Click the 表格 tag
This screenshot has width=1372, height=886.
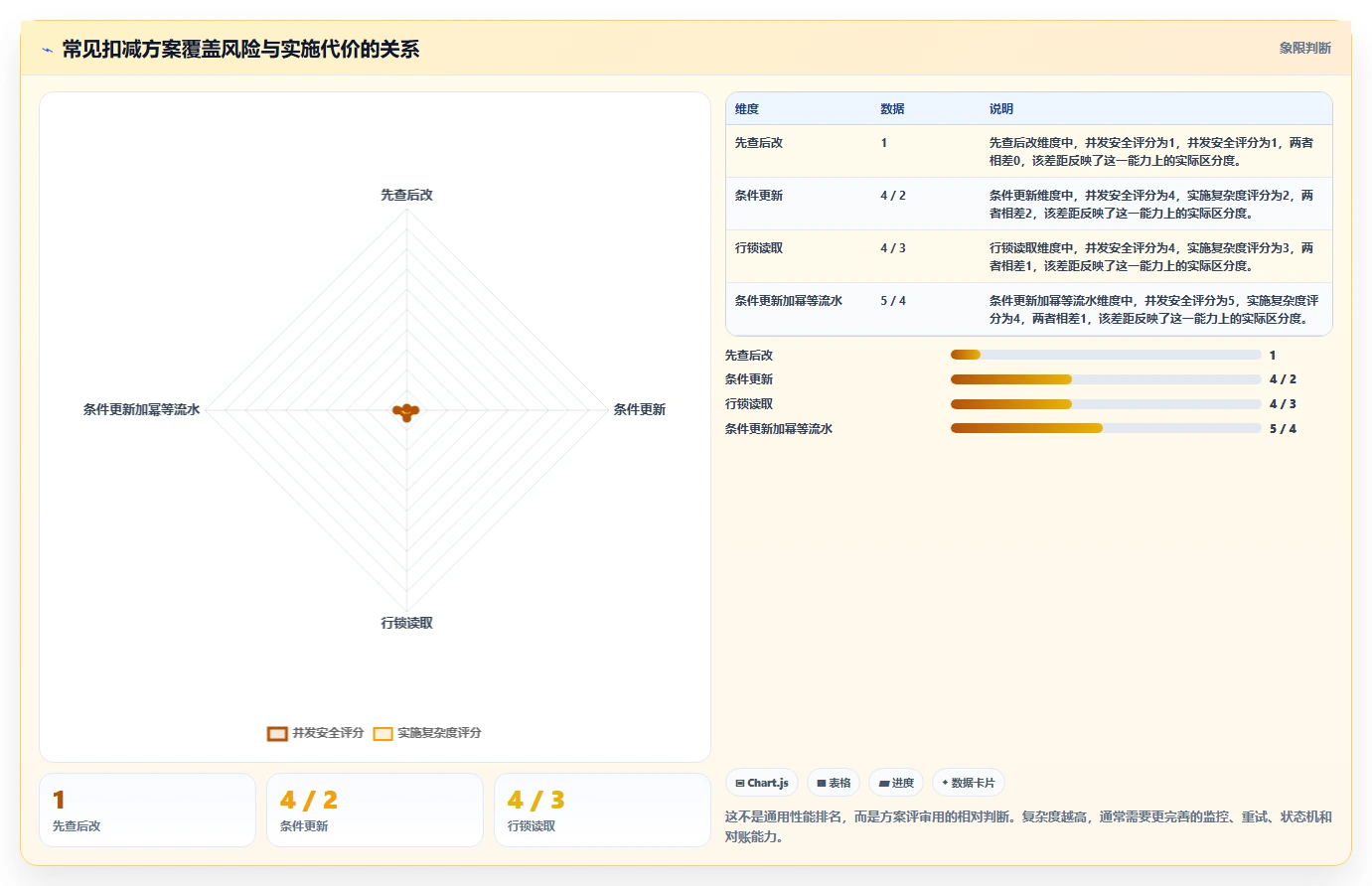(834, 783)
